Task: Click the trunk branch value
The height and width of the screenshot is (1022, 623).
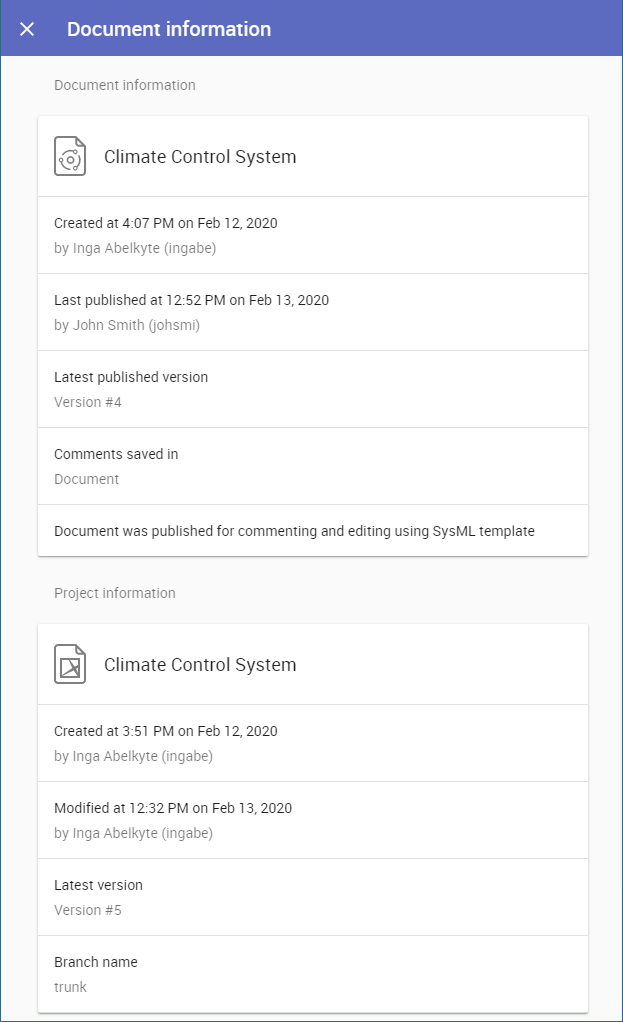Action: click(x=70, y=987)
